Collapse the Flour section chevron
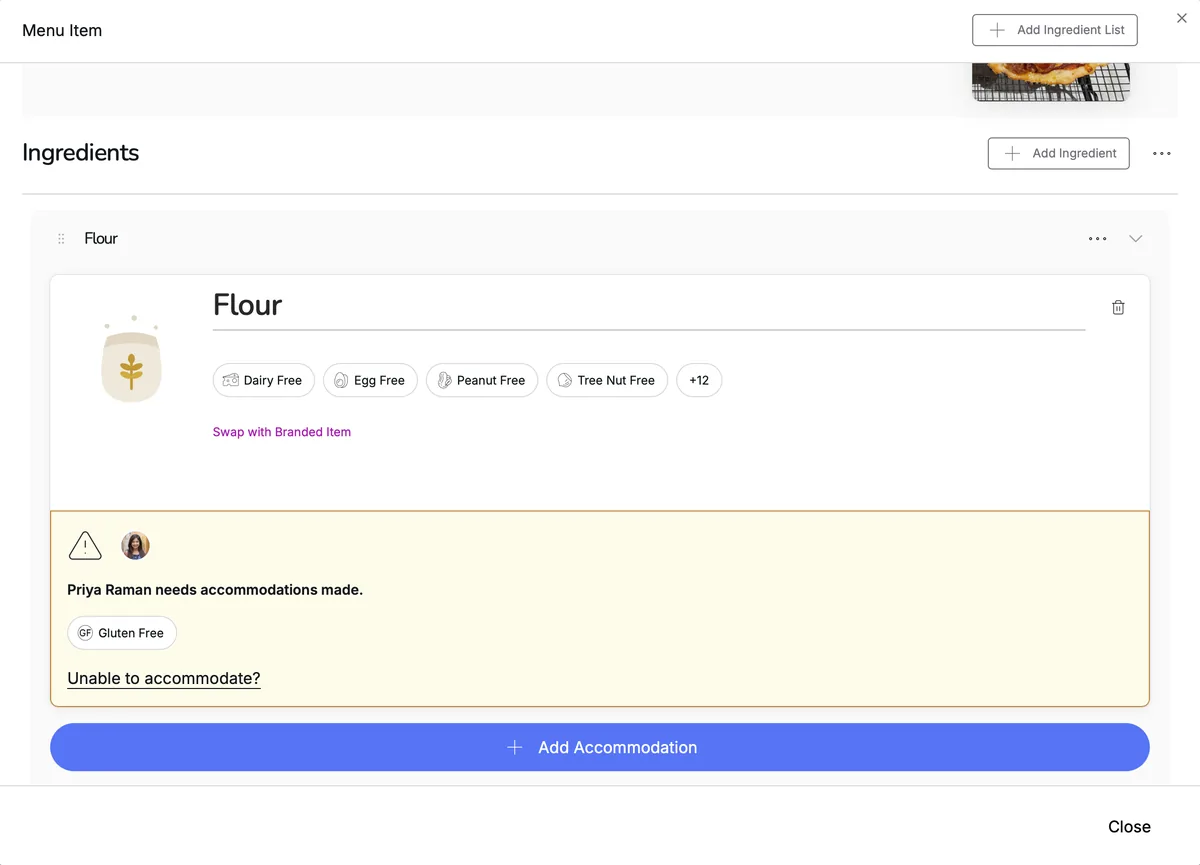1200x865 pixels. point(1135,239)
